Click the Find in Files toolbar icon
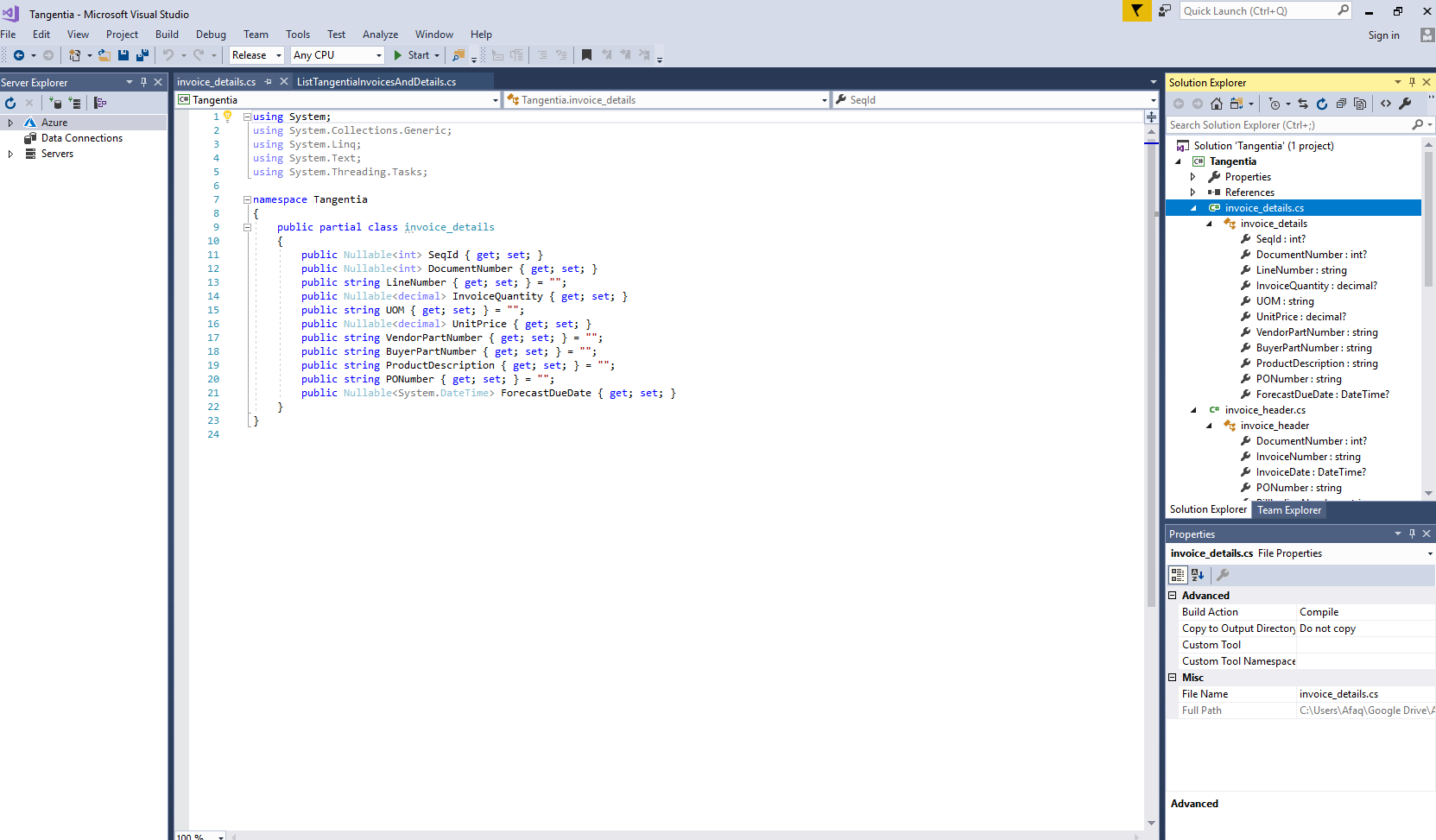 coord(459,55)
